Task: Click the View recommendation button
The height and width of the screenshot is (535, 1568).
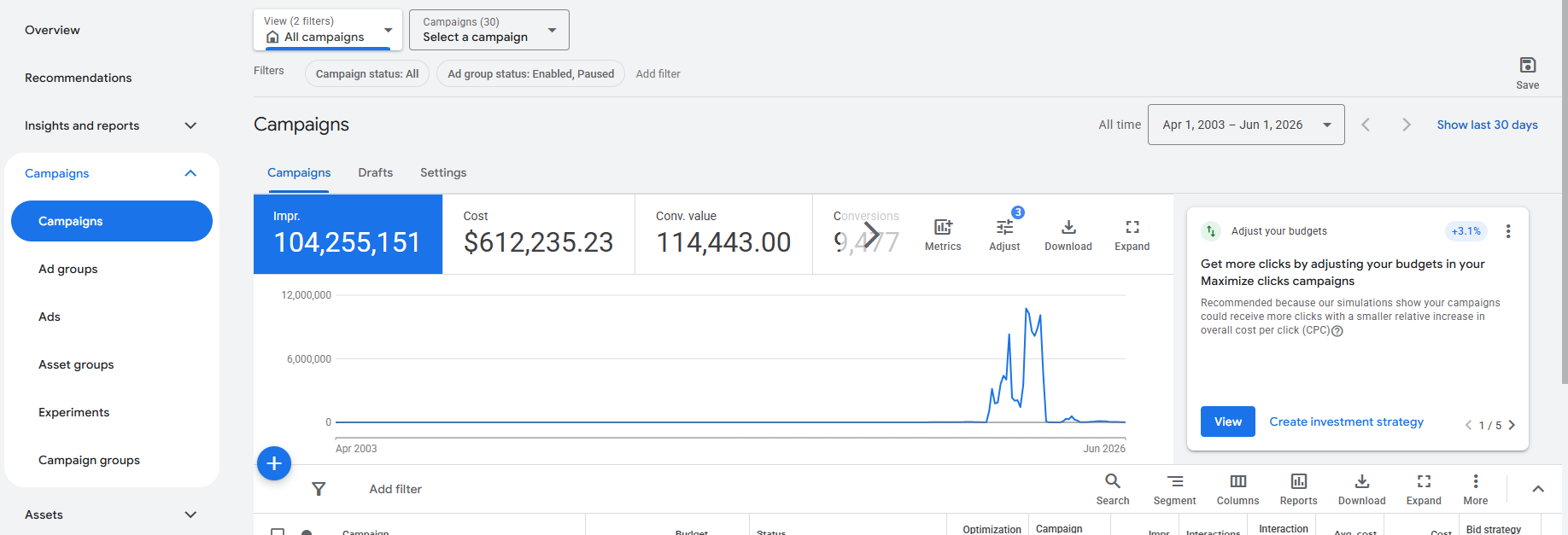Action: tap(1228, 422)
